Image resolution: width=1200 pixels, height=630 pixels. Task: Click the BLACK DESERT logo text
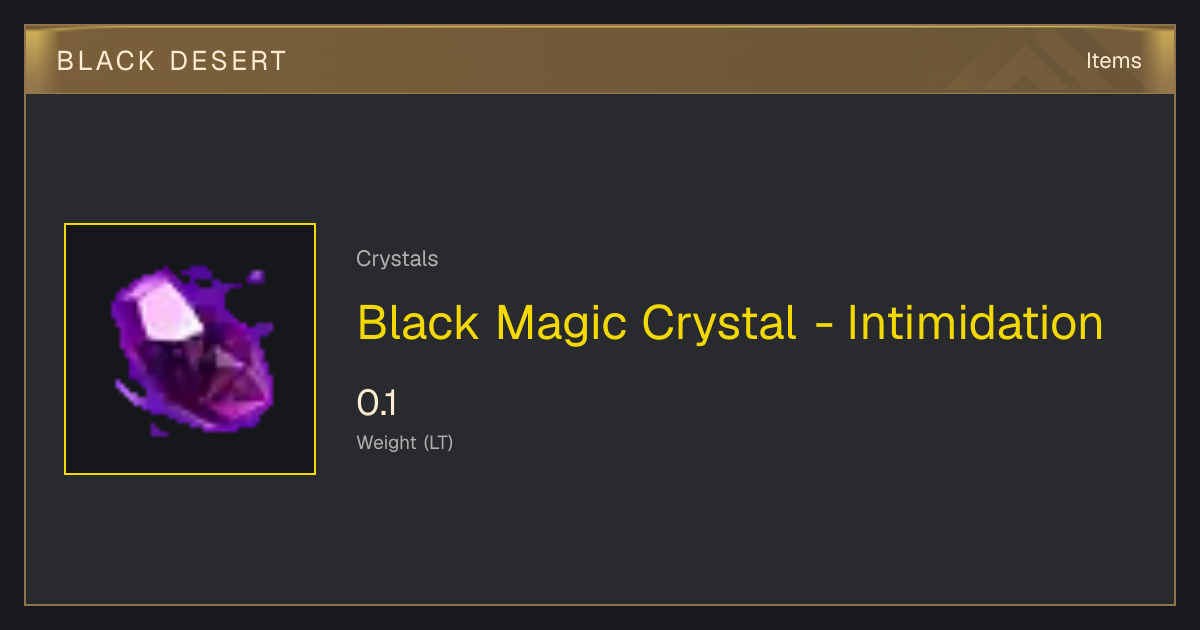tap(172, 61)
